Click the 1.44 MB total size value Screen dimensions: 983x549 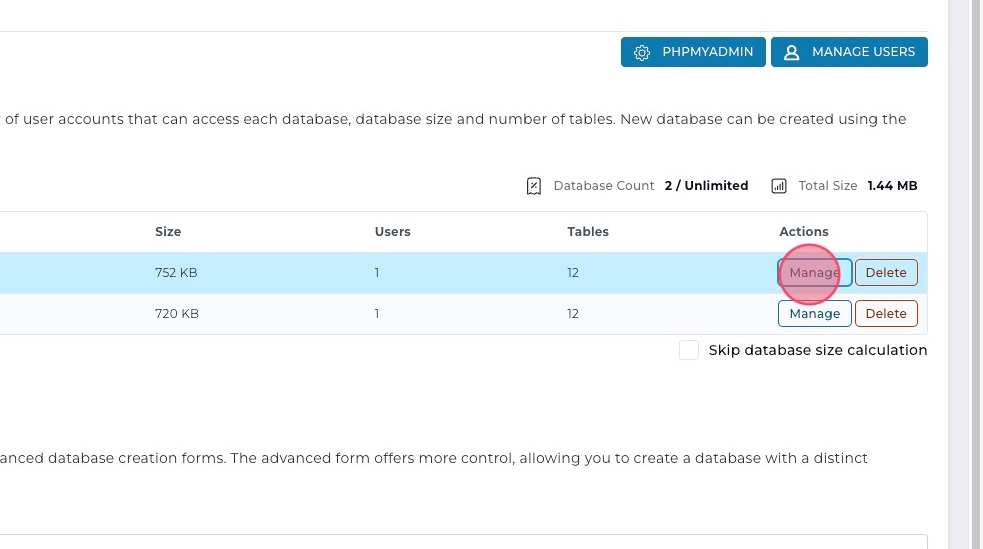(892, 186)
